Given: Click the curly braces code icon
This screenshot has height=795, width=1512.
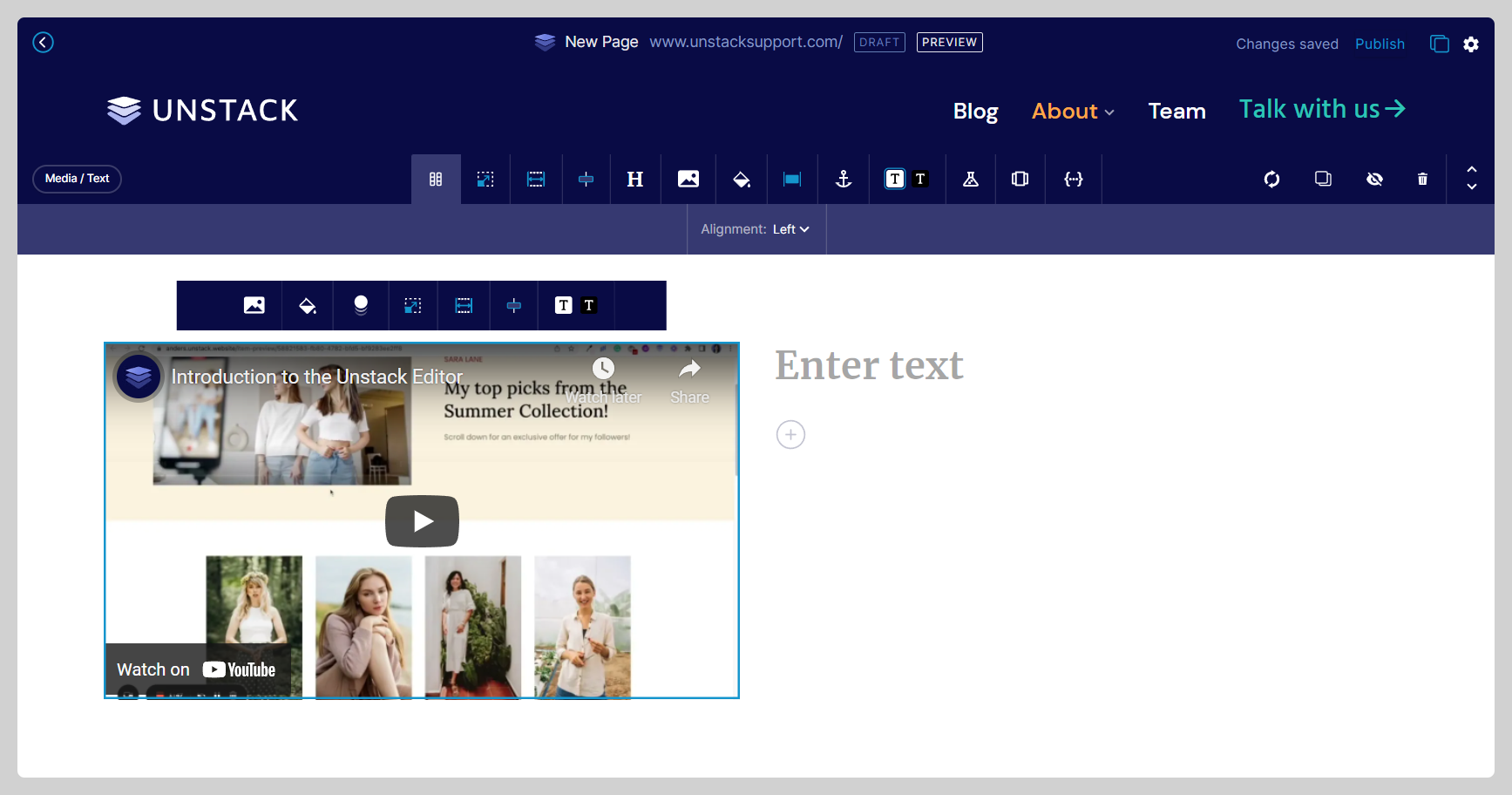Looking at the screenshot, I should click(x=1073, y=179).
